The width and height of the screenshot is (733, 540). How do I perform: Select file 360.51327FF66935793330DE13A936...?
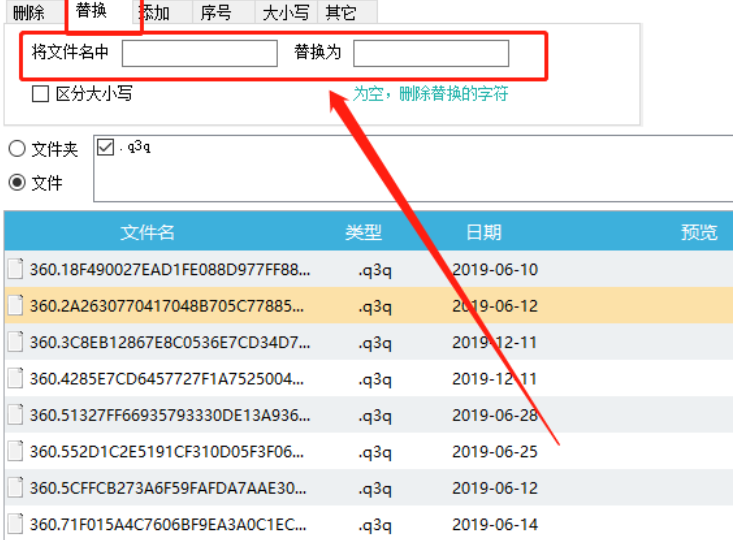pyautogui.click(x=170, y=415)
